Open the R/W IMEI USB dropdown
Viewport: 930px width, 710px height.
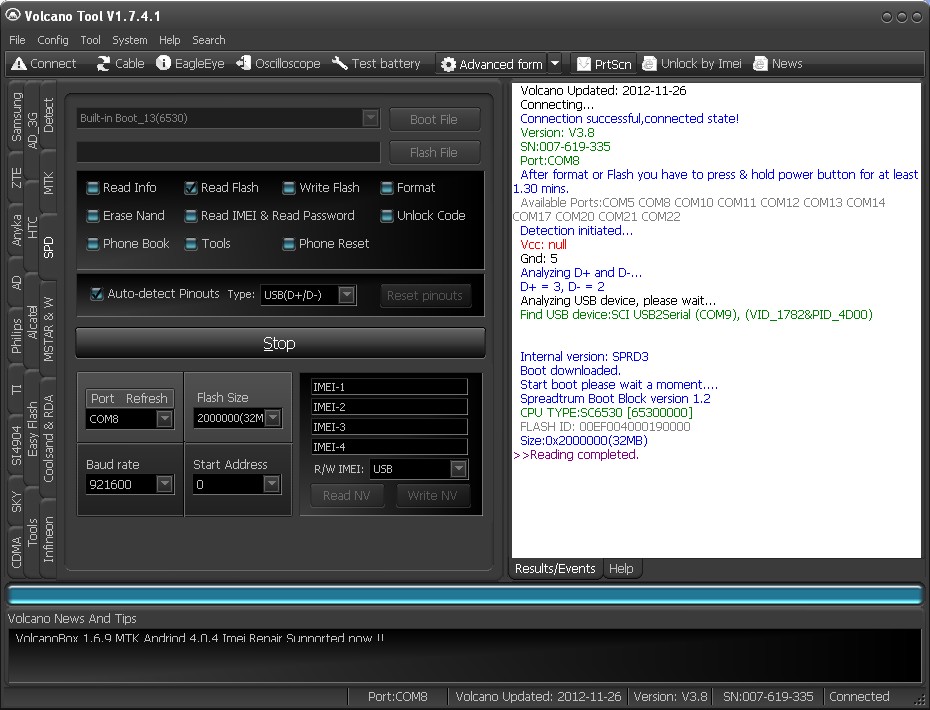(458, 469)
